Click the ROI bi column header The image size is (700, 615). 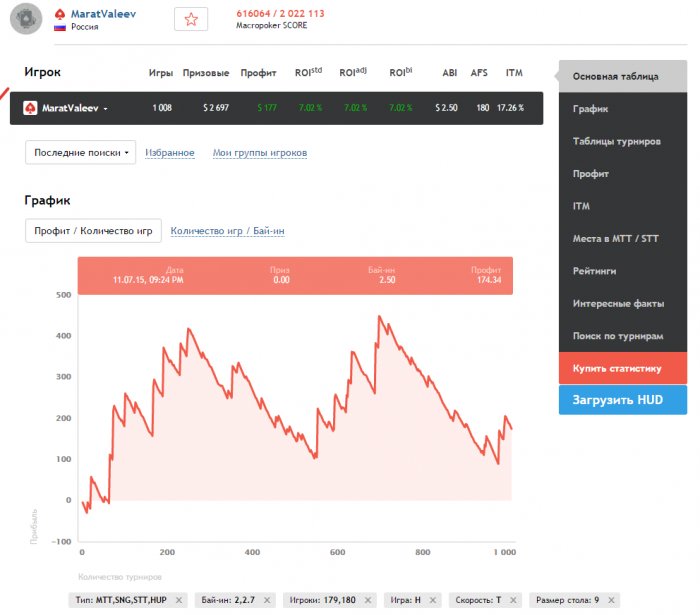click(401, 72)
